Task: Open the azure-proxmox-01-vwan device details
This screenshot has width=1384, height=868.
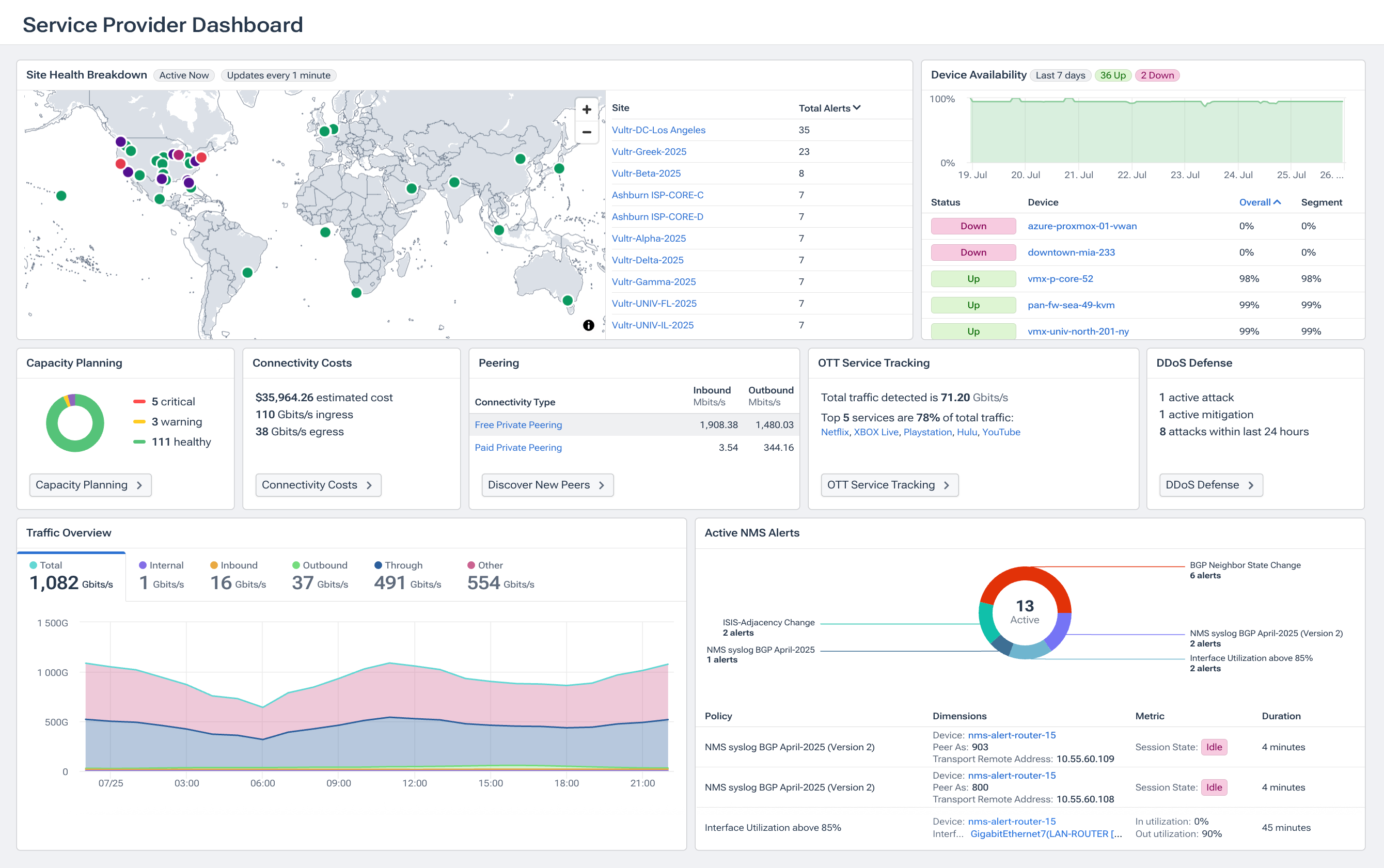Action: pos(1081,226)
